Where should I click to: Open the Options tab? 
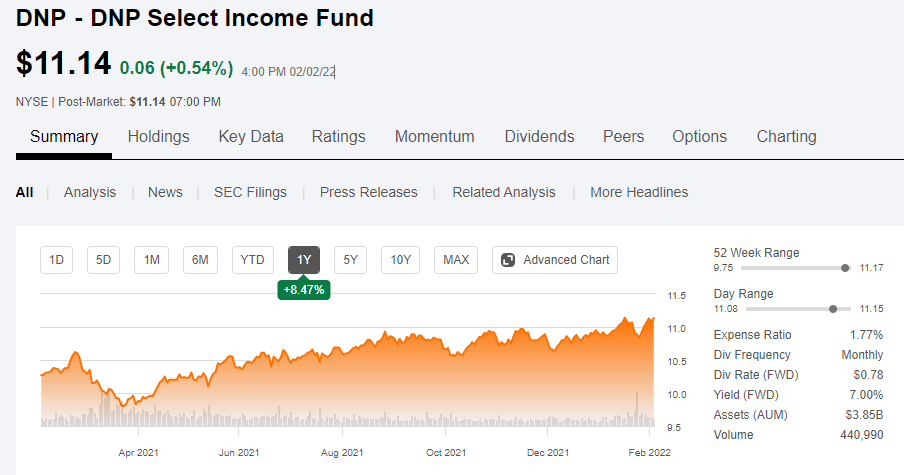(699, 137)
